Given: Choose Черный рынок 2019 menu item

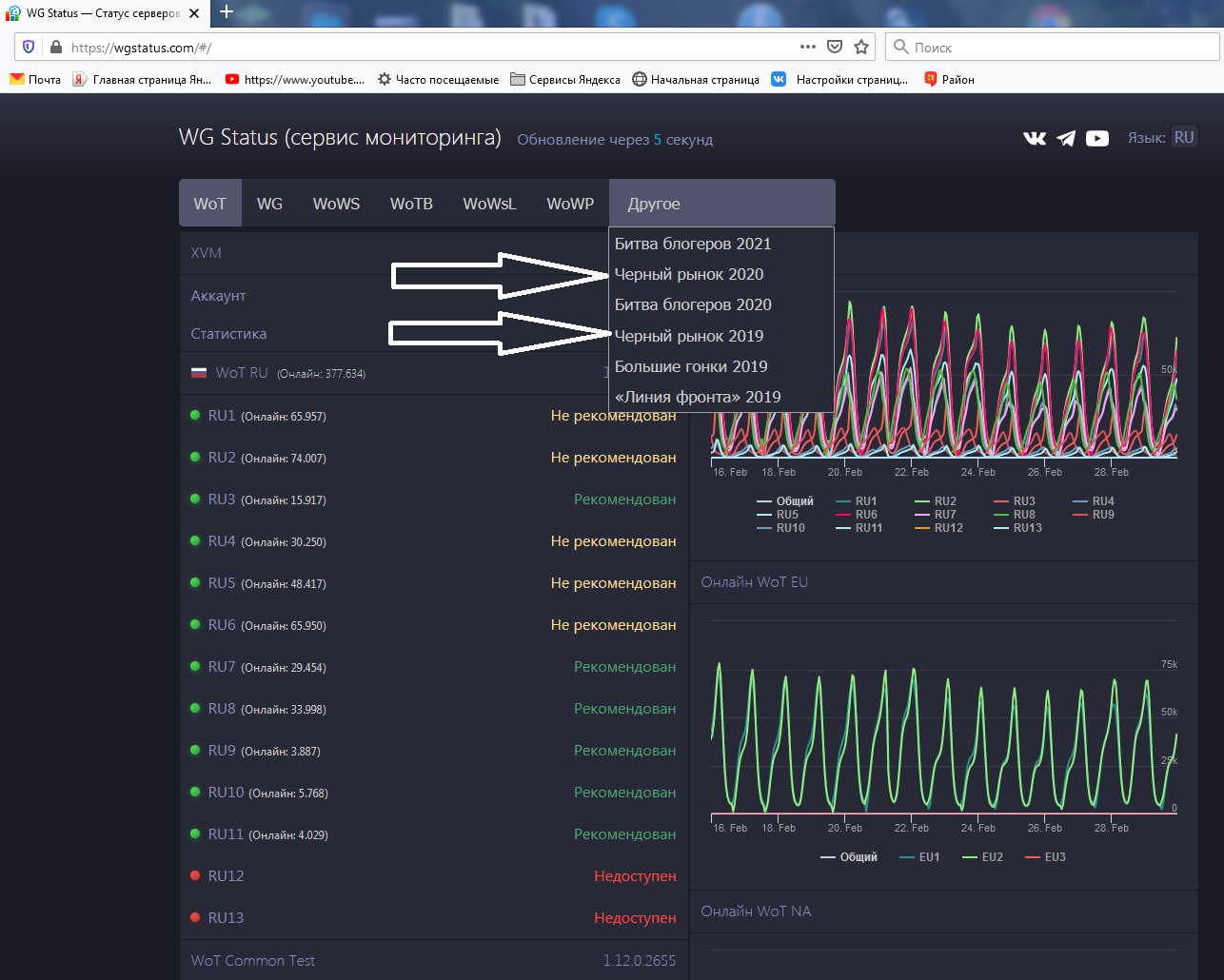Looking at the screenshot, I should [x=721, y=336].
